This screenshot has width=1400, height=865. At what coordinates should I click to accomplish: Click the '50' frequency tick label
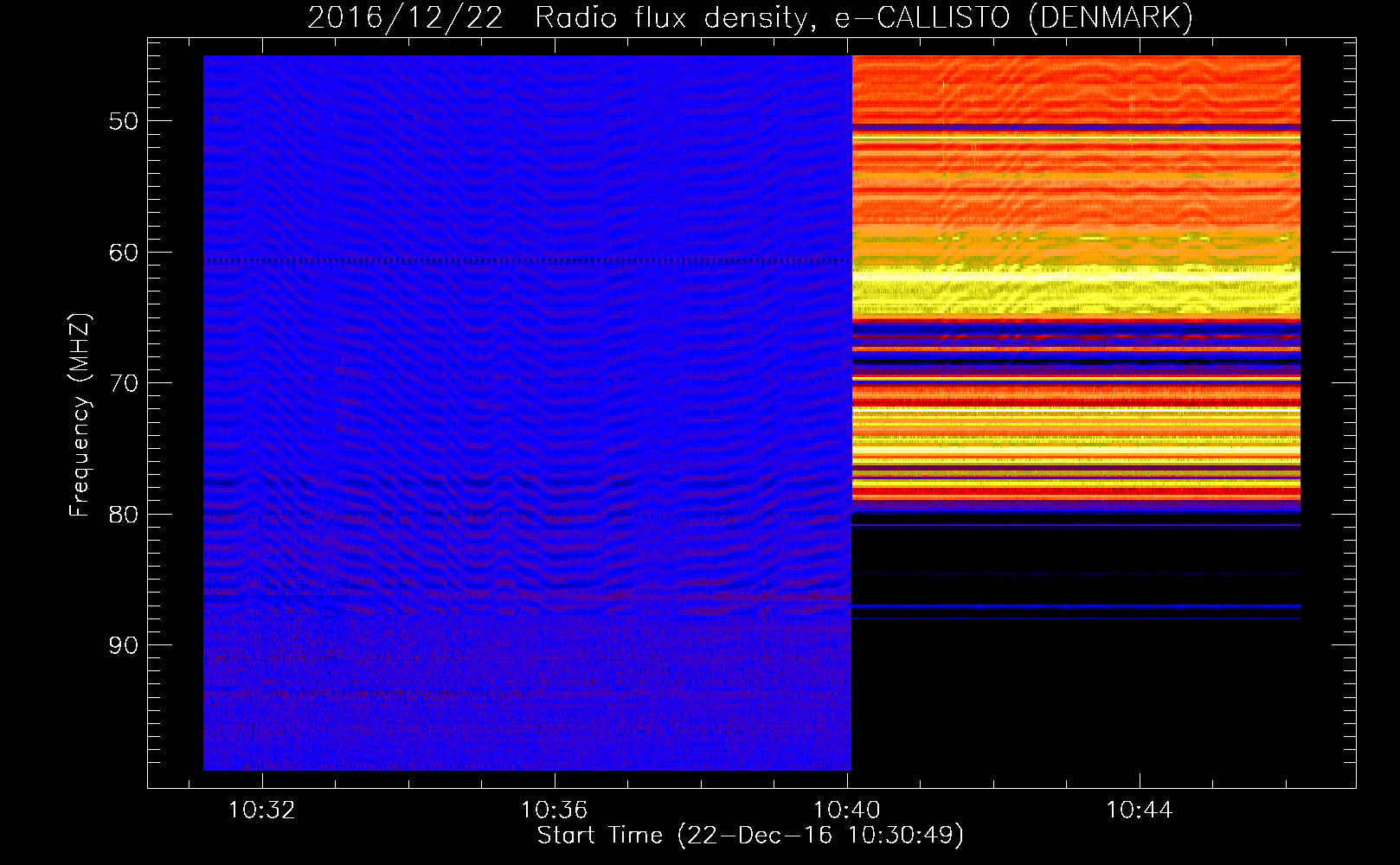pos(124,121)
